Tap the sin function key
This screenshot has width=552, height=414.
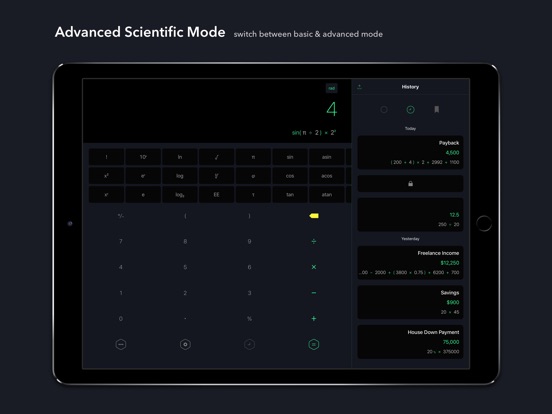(290, 157)
